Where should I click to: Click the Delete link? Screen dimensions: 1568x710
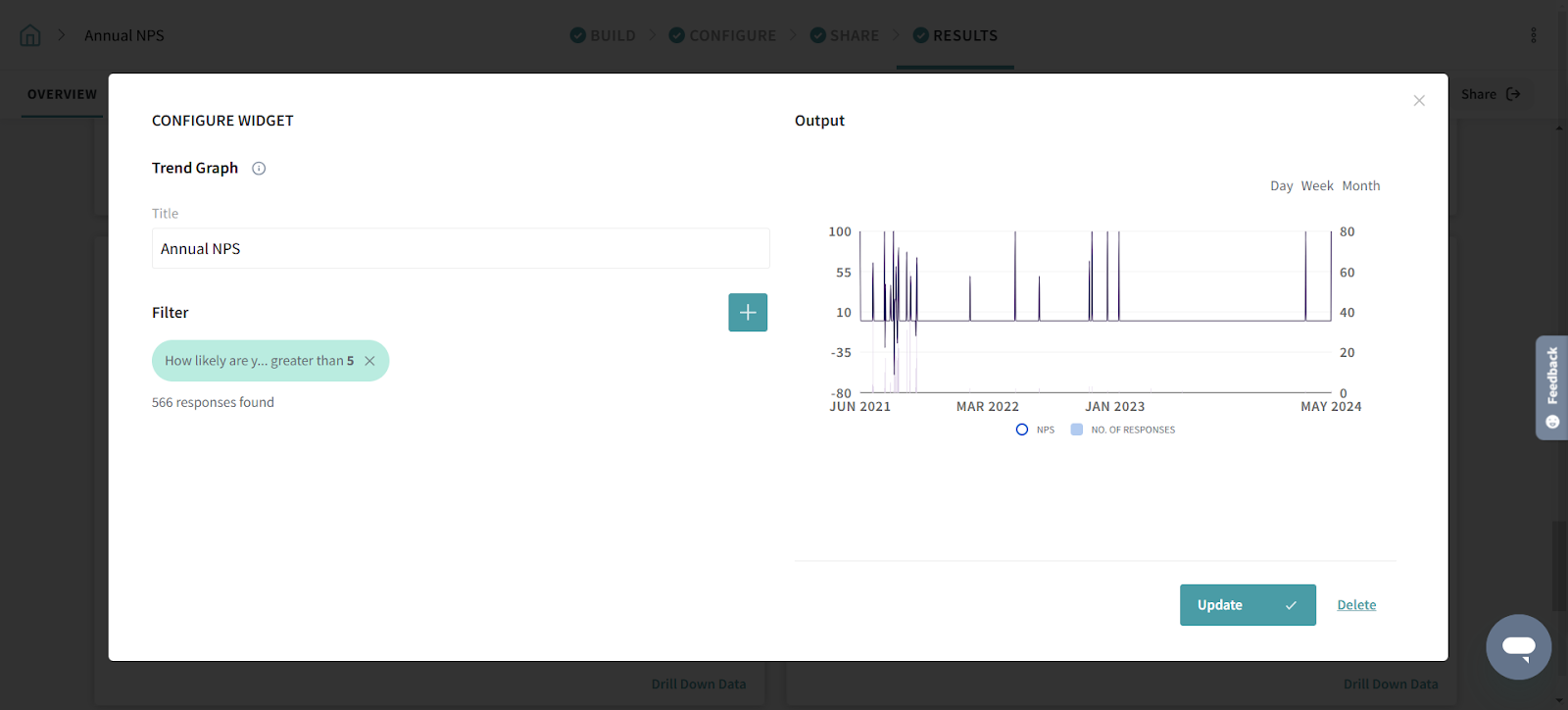(1356, 605)
